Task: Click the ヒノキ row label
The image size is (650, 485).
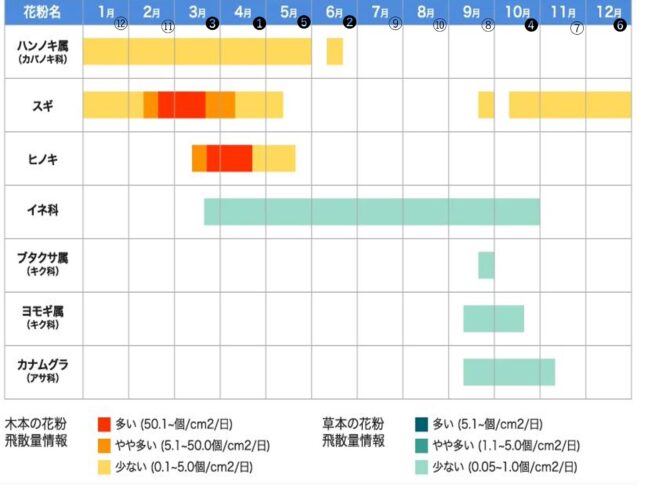Action: [x=42, y=159]
